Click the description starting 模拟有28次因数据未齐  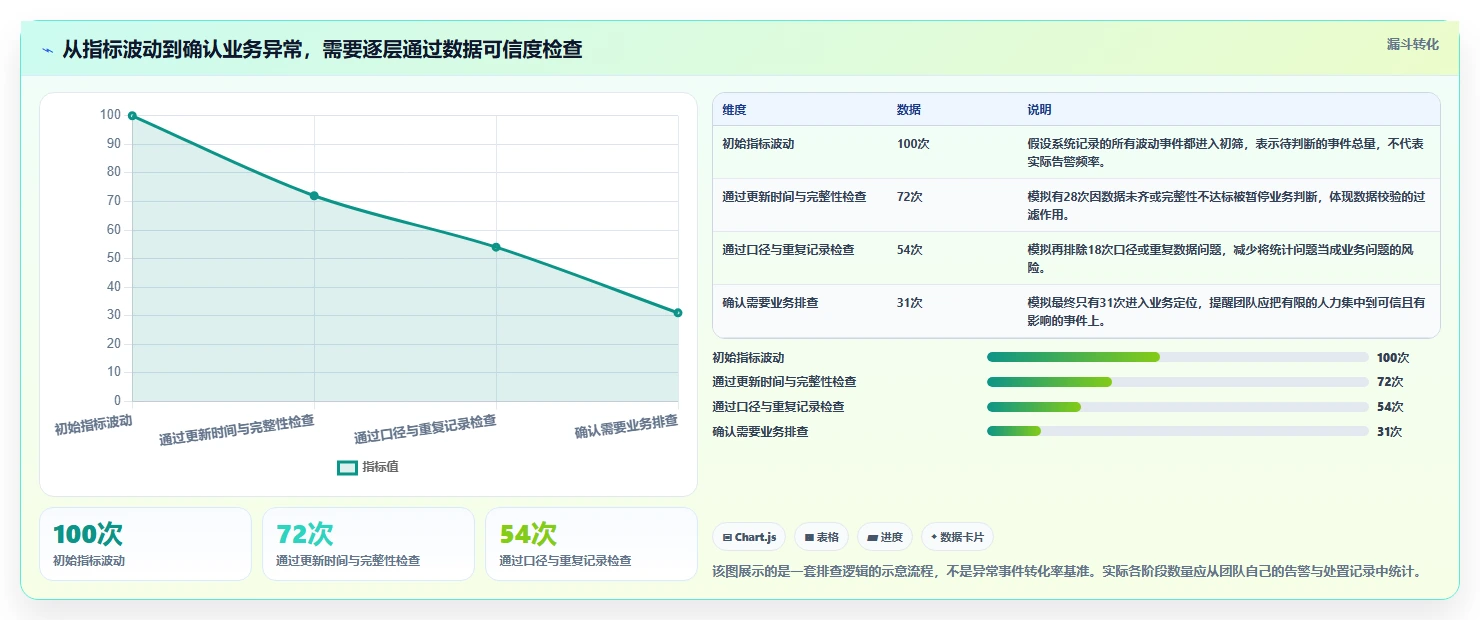click(1227, 205)
